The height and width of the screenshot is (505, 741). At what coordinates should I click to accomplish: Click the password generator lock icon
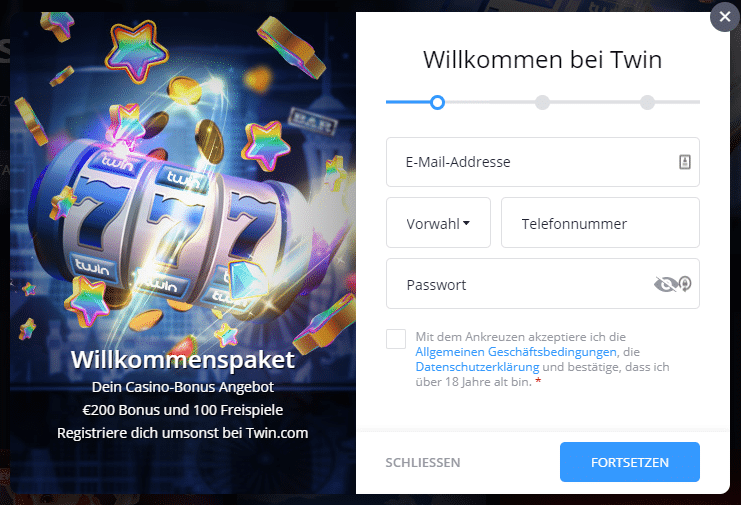click(x=685, y=283)
